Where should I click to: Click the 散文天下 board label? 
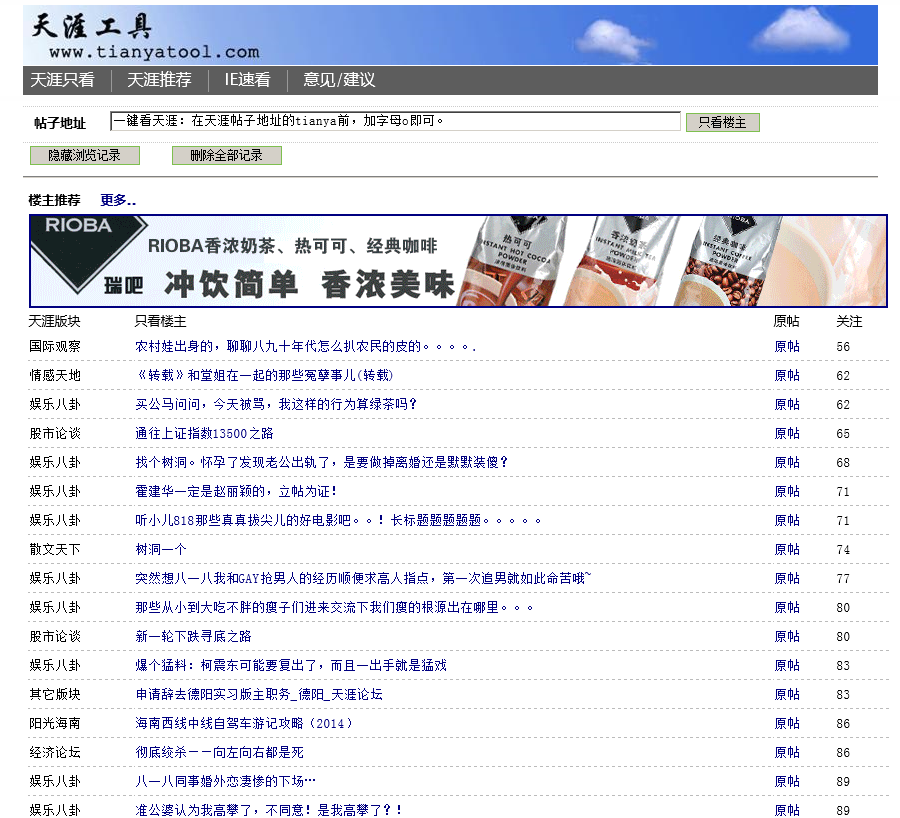tap(55, 549)
